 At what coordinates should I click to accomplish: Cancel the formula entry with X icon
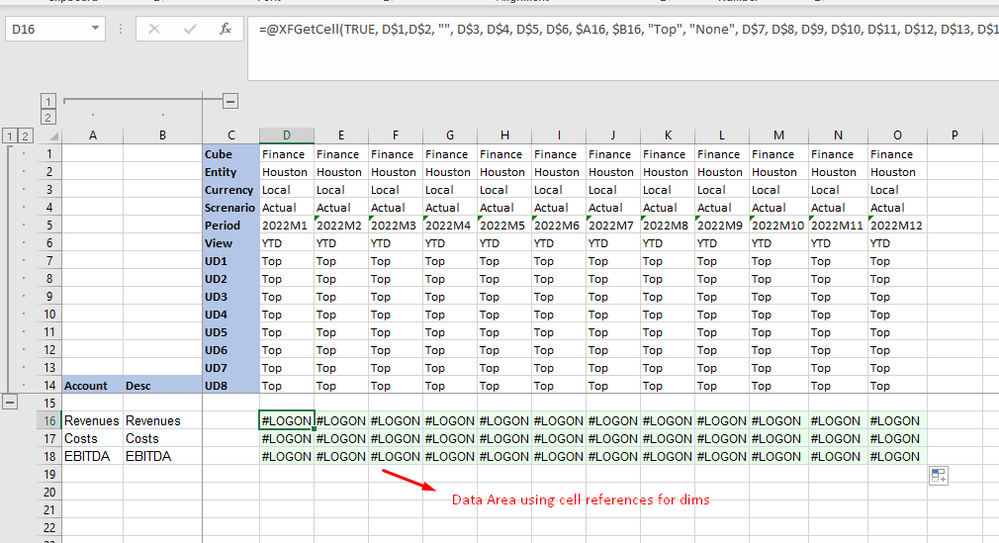(x=154, y=29)
